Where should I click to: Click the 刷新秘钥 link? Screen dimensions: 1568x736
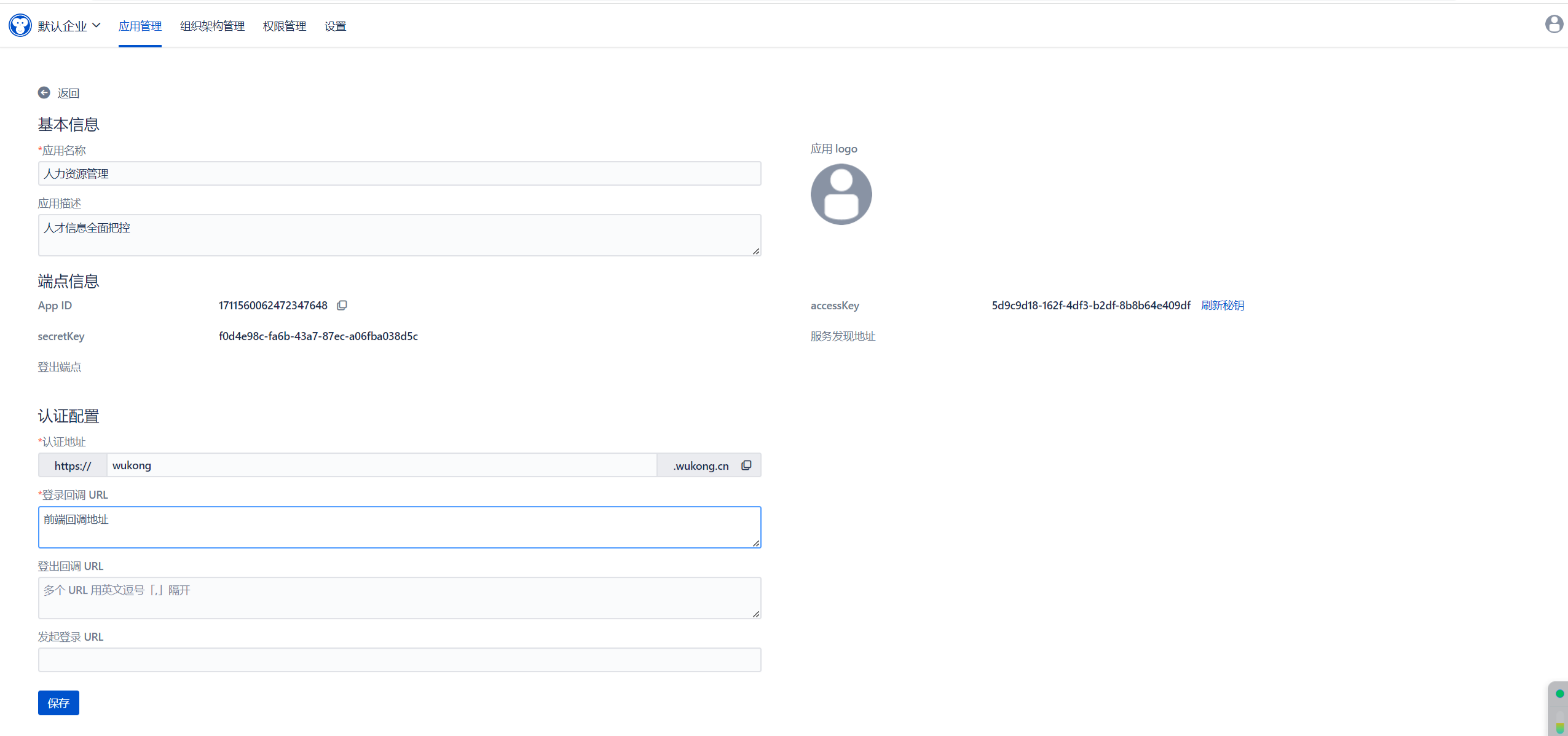coord(1223,306)
